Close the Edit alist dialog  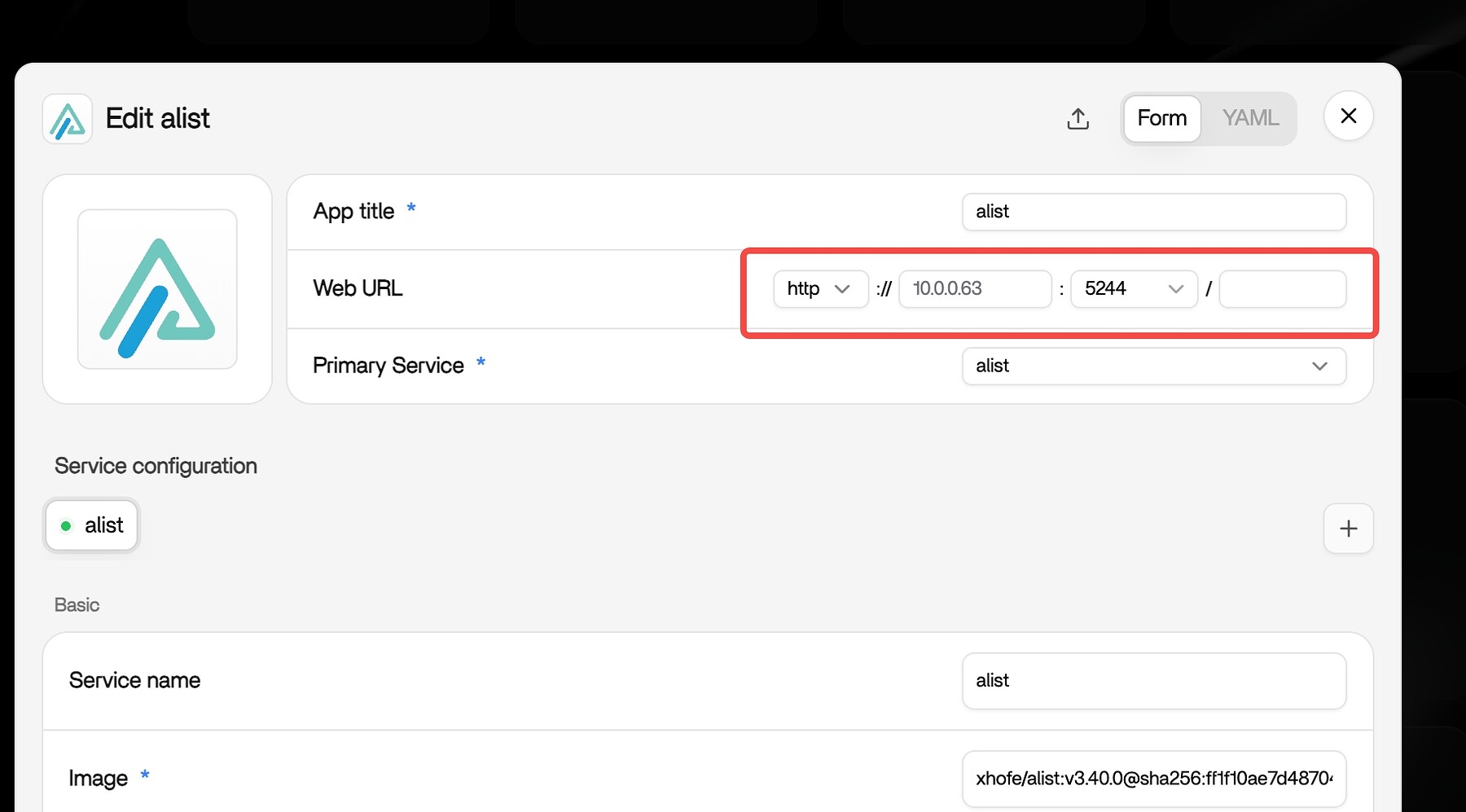pyautogui.click(x=1349, y=116)
